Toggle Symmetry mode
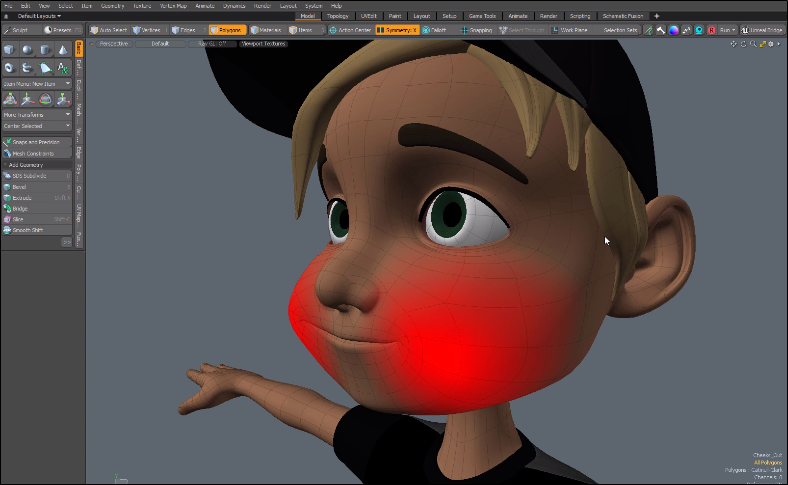Image resolution: width=788 pixels, height=485 pixels. coord(397,30)
